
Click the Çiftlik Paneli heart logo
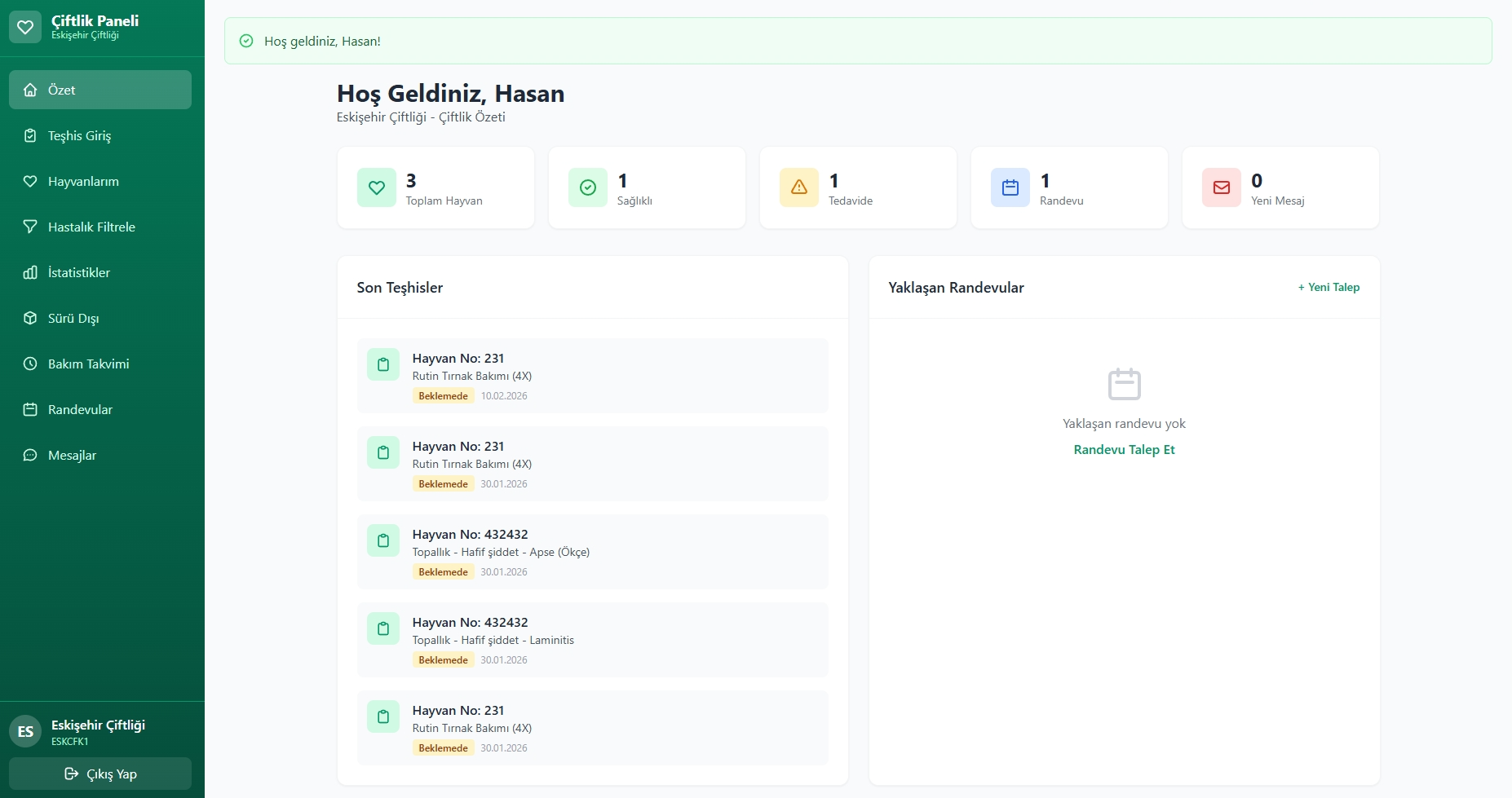pos(25,26)
